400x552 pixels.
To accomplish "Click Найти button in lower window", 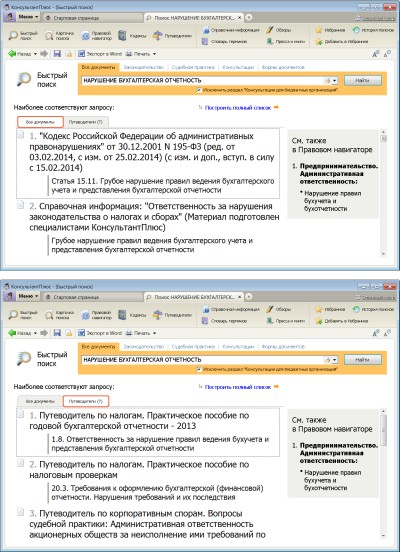I will (362, 360).
